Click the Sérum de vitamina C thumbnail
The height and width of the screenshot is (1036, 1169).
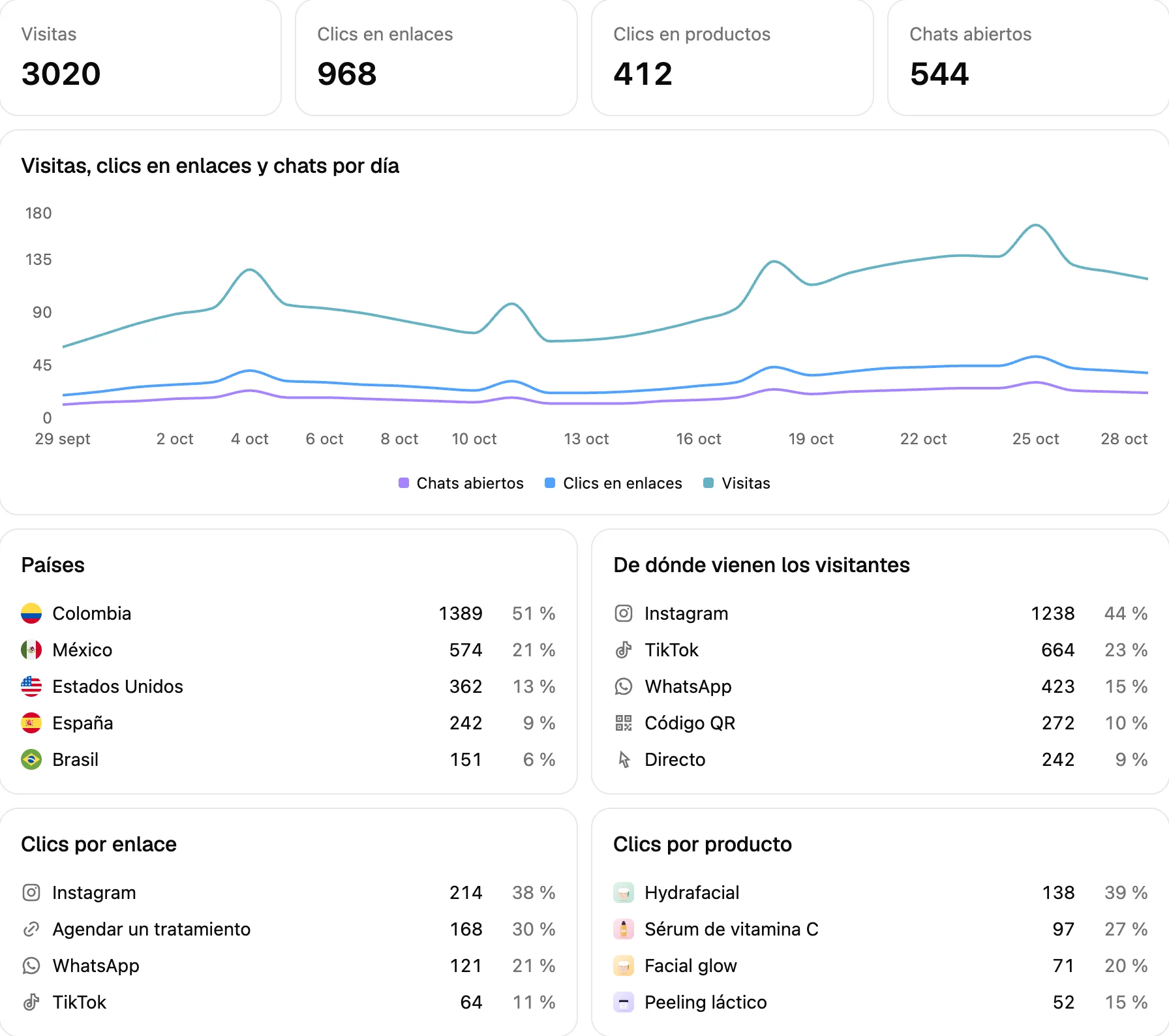click(624, 929)
